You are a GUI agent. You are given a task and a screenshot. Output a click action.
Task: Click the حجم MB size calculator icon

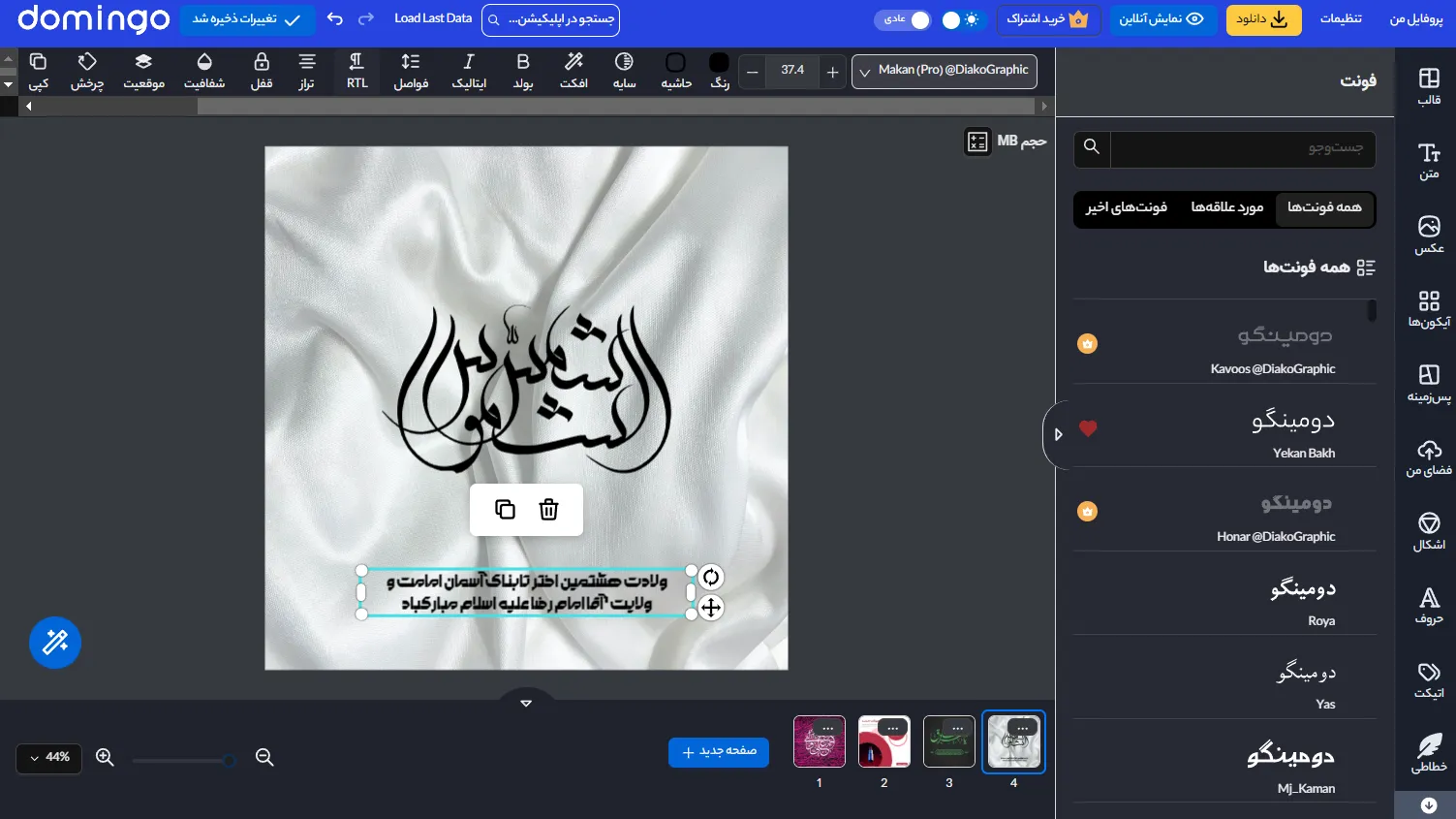(977, 142)
